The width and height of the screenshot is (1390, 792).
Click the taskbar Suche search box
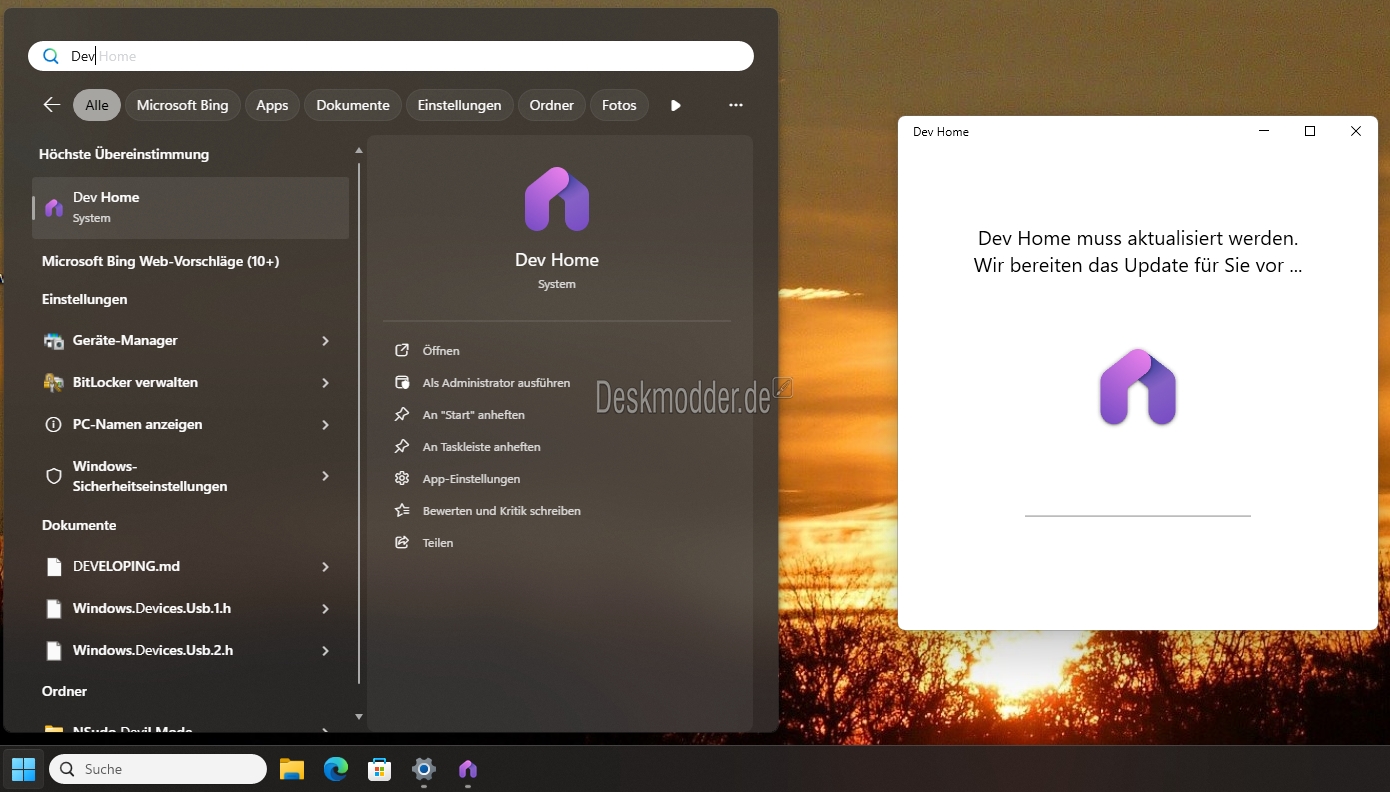(158, 769)
